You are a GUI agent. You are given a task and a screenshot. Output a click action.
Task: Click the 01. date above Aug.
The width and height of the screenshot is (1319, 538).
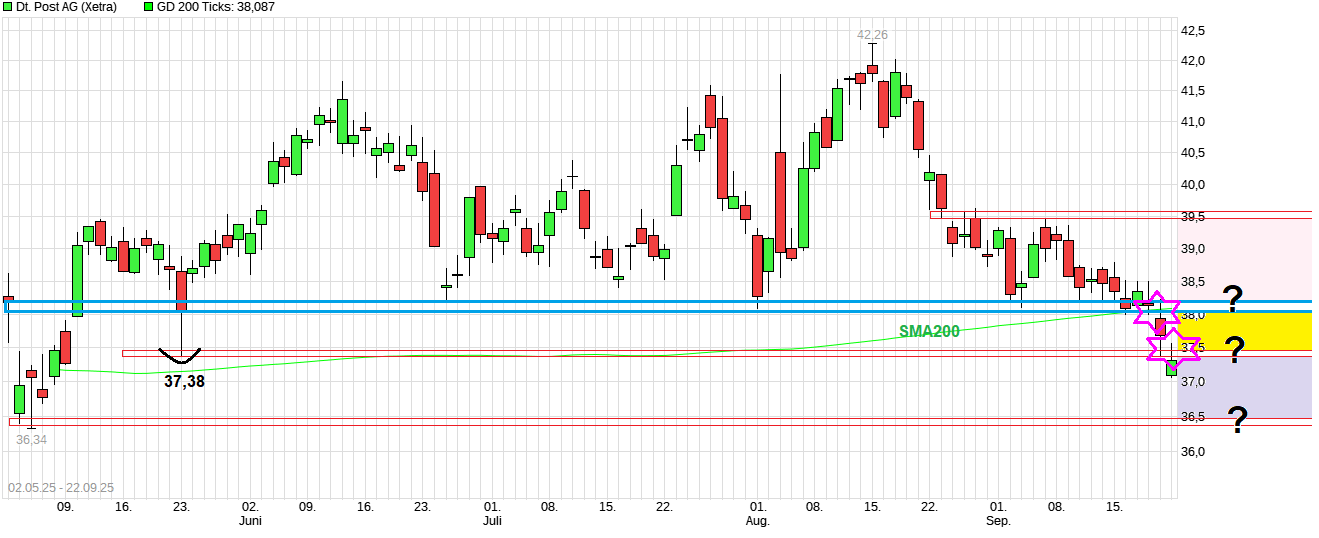click(x=758, y=507)
